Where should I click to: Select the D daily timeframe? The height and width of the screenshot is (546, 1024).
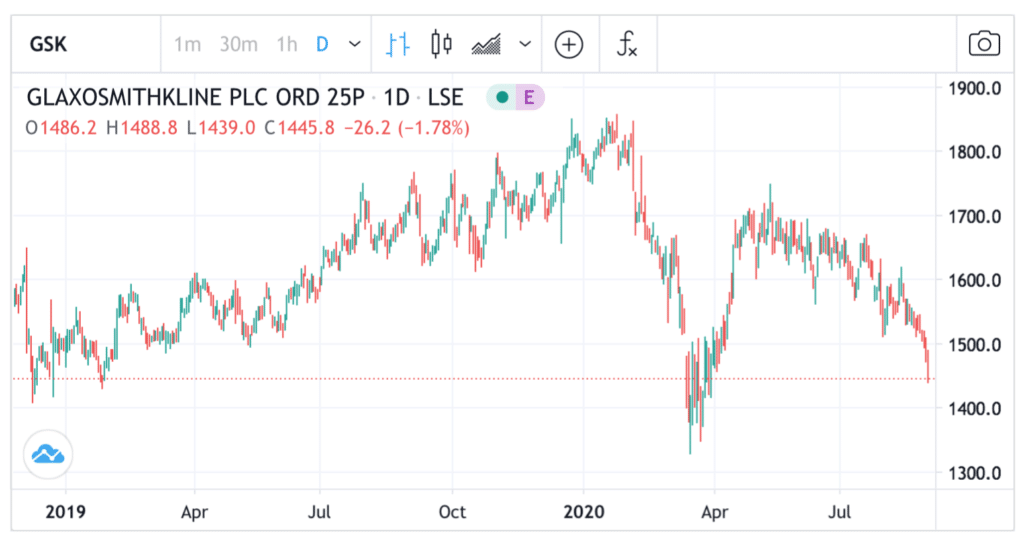pos(322,44)
